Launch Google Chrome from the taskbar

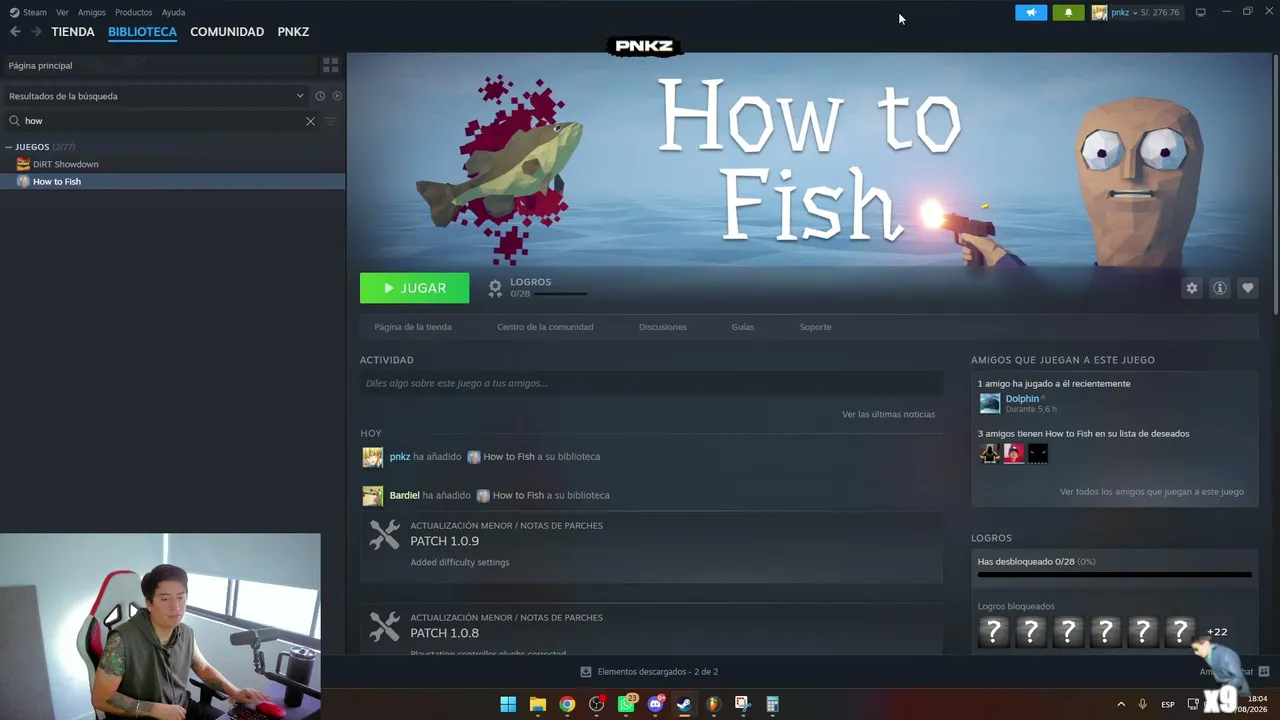click(567, 704)
